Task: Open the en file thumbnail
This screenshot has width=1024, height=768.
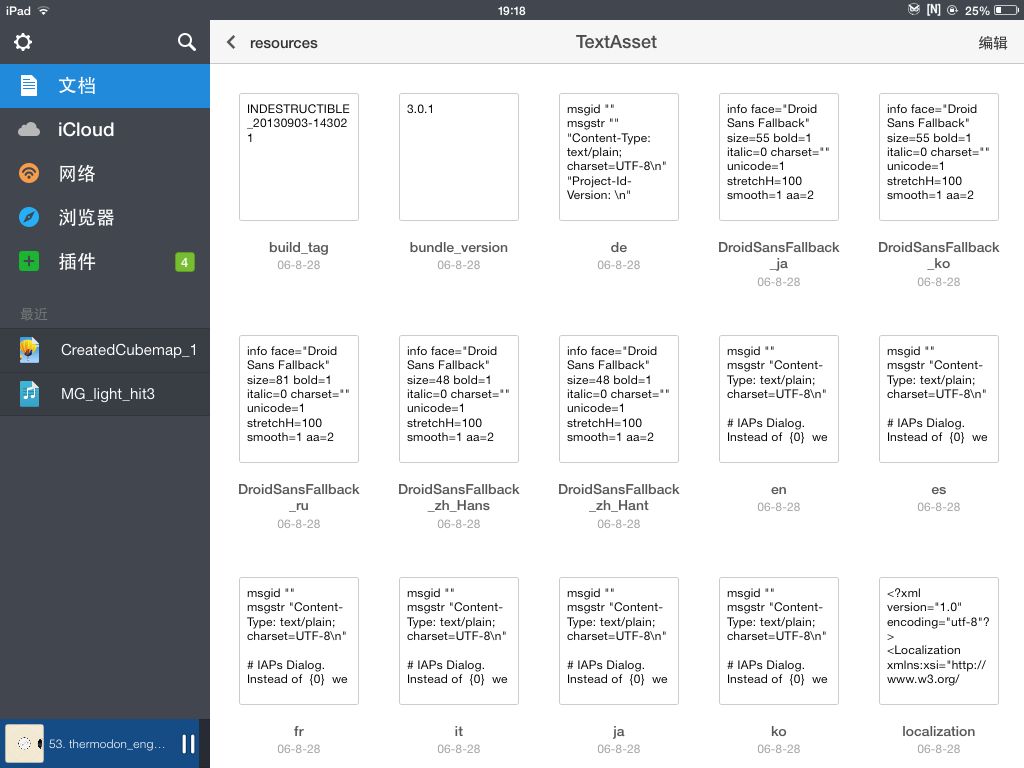Action: click(x=778, y=399)
